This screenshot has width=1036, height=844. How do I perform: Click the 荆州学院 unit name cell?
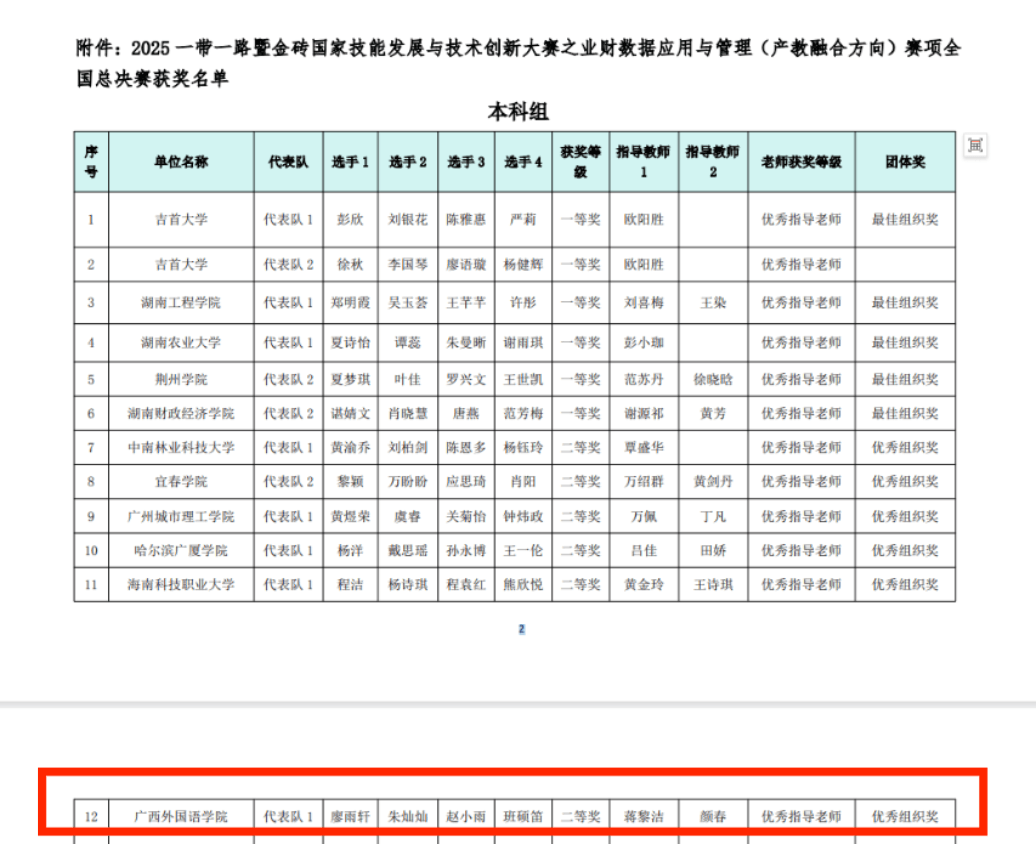pyautogui.click(x=181, y=379)
